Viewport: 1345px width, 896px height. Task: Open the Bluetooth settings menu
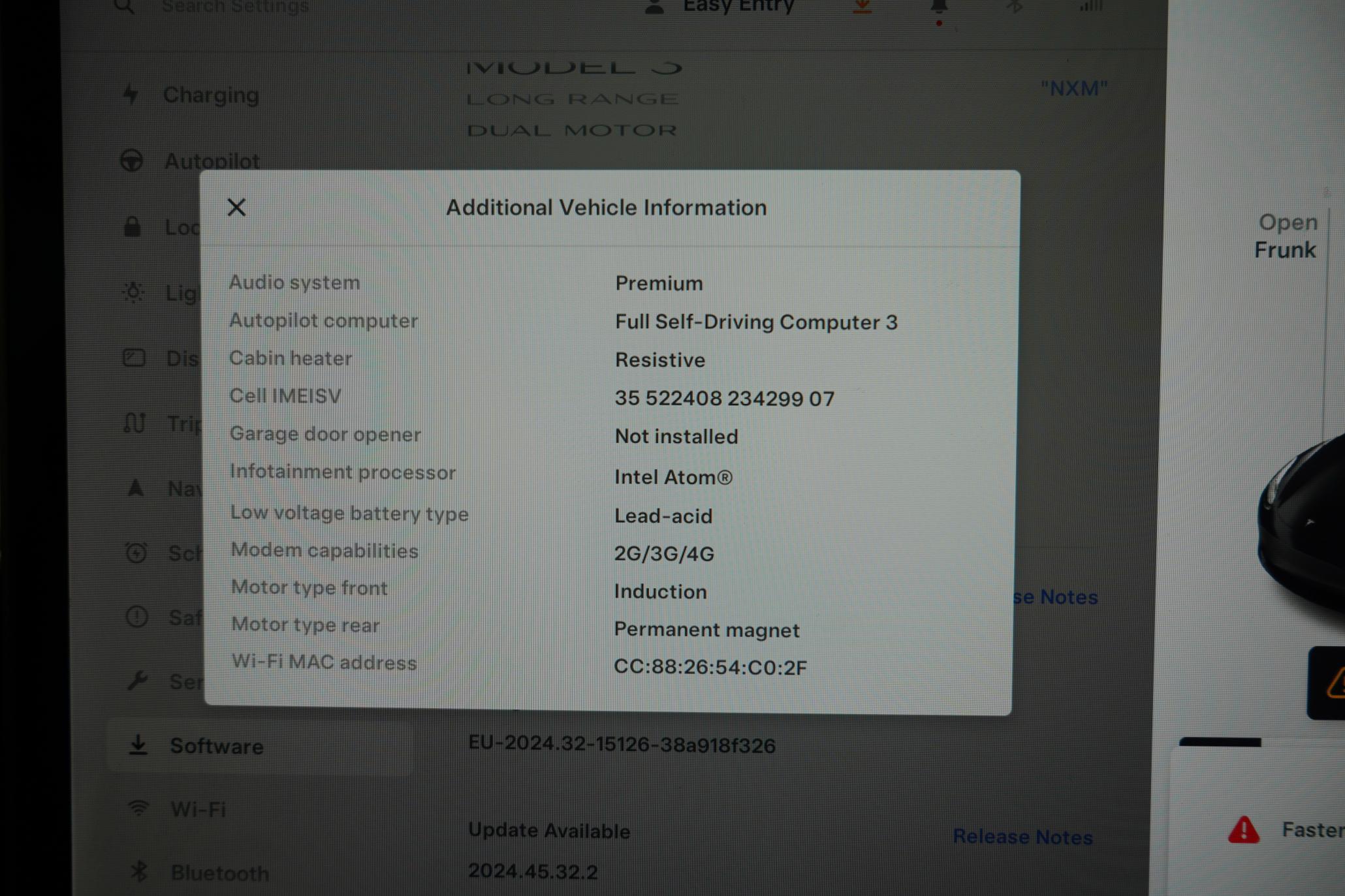point(219,873)
